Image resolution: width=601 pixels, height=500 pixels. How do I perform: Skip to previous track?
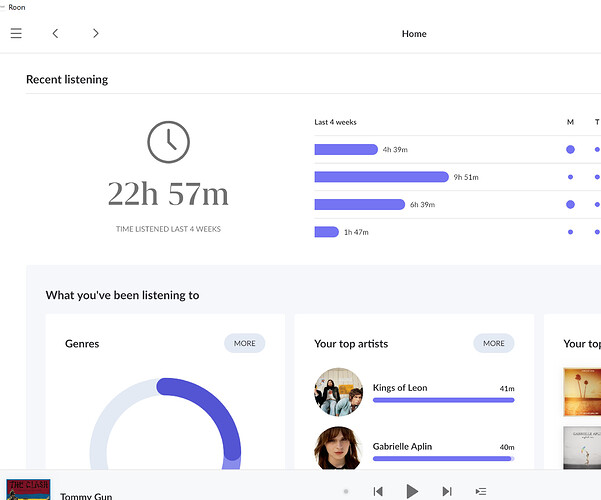click(x=378, y=491)
